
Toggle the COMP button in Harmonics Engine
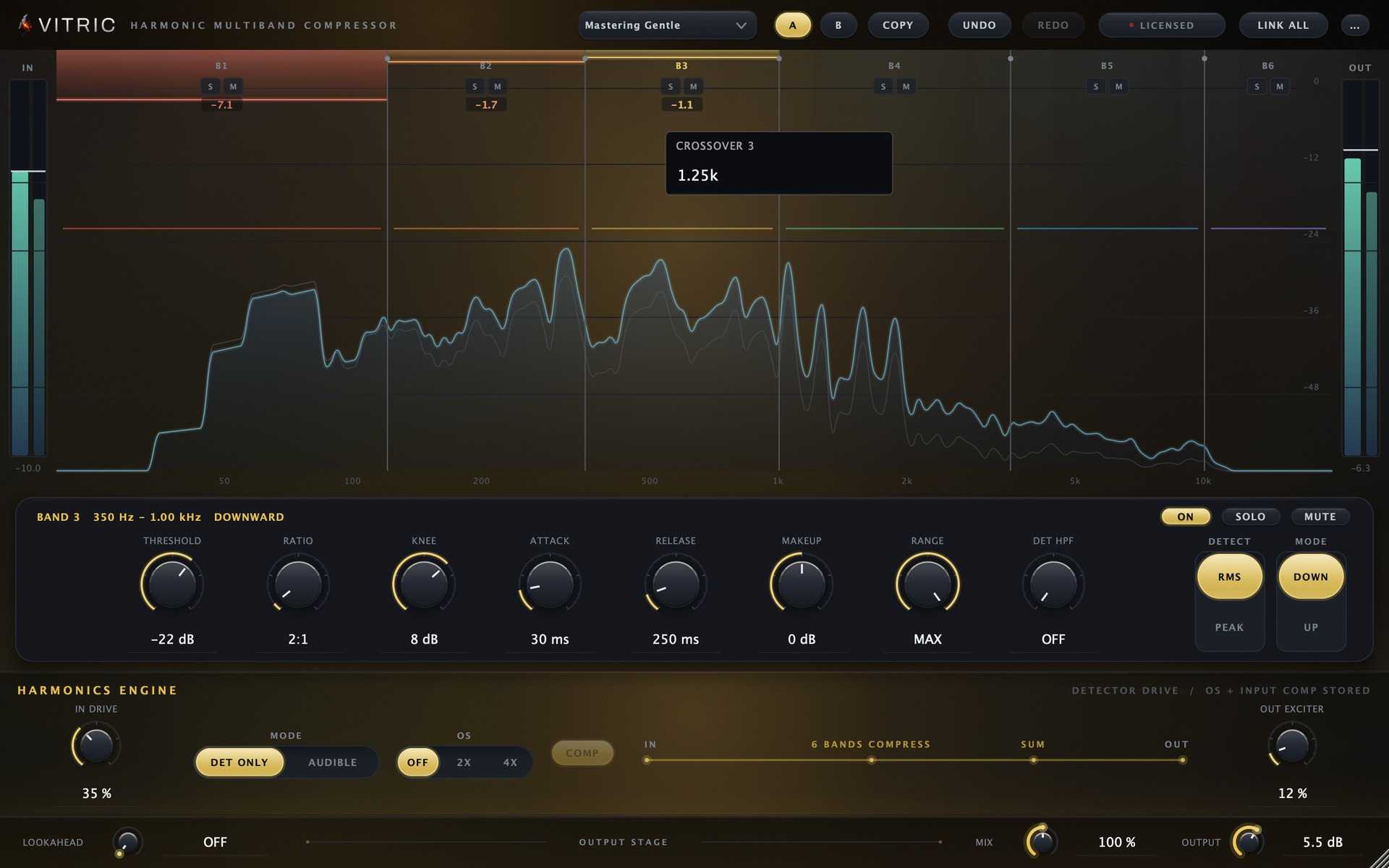coord(582,753)
